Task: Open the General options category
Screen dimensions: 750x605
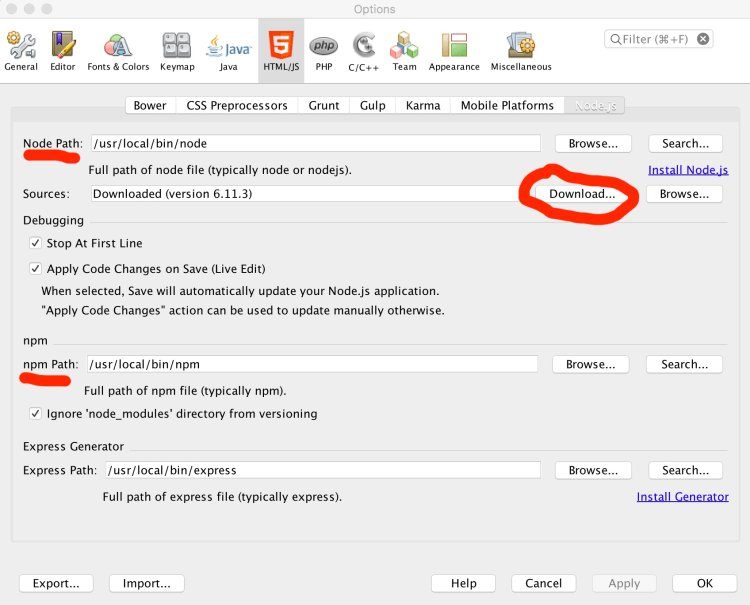Action: coord(21,51)
